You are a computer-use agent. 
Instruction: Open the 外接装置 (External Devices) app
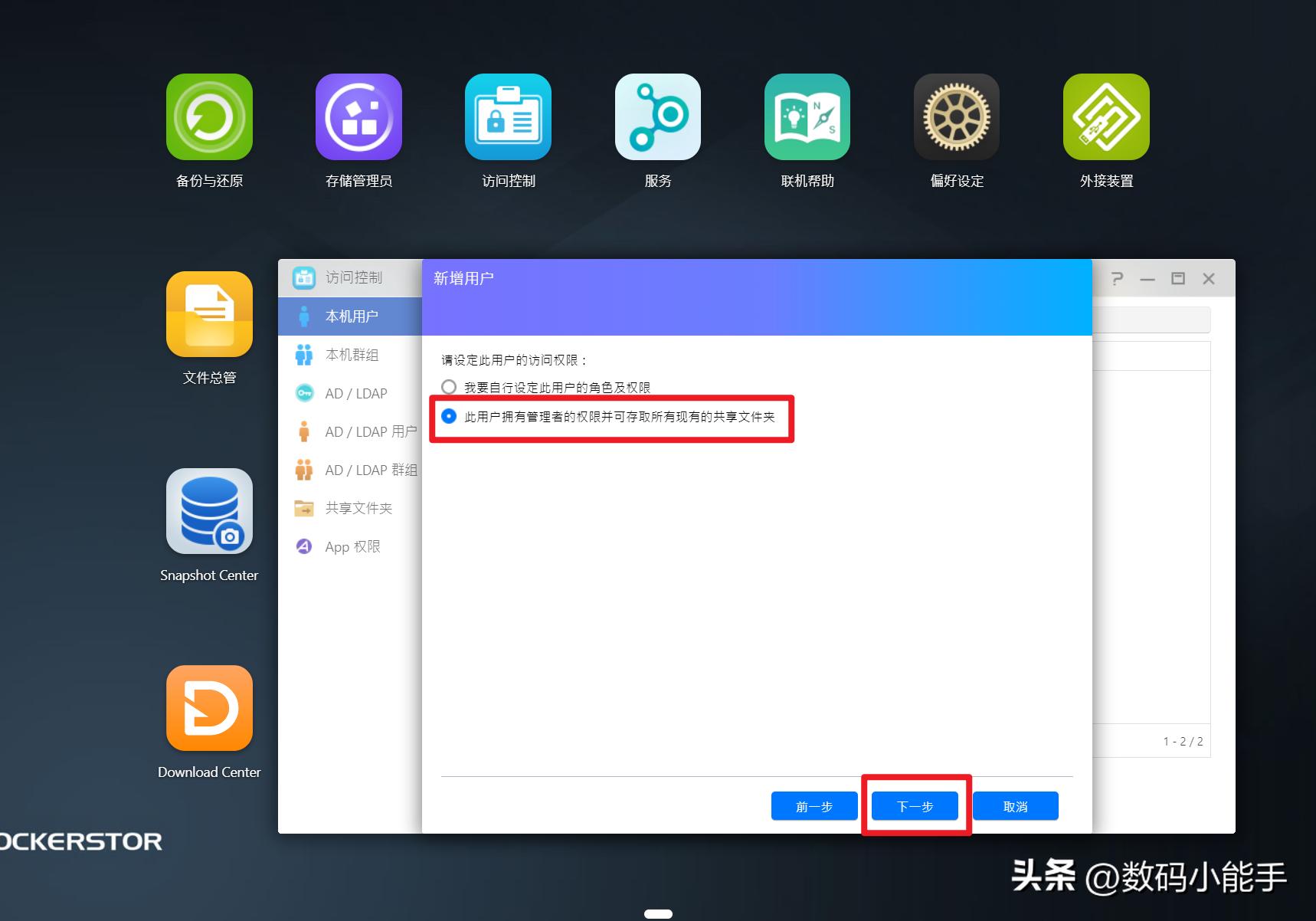(1105, 117)
